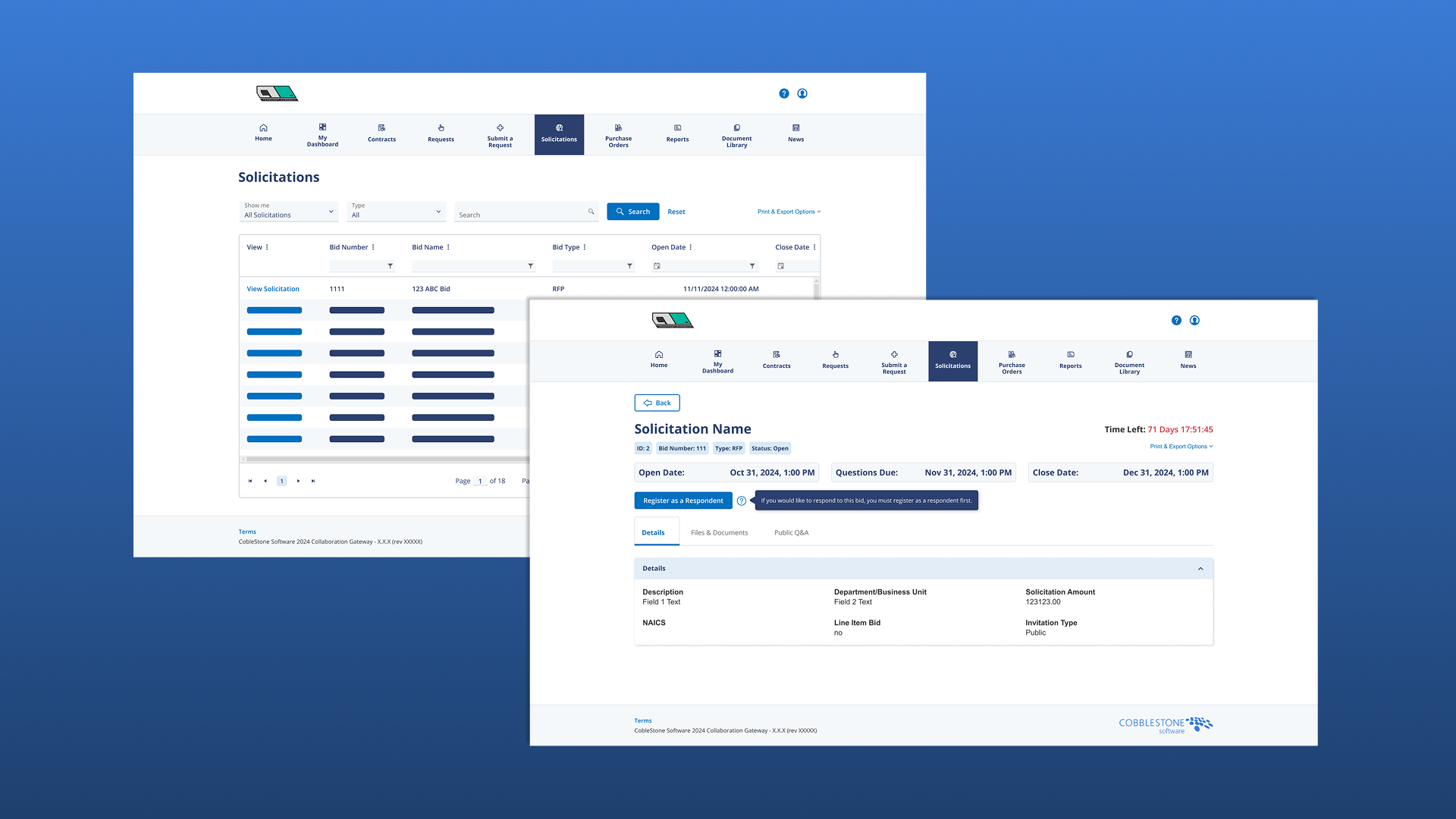Switch to Files & Documents tab
The width and height of the screenshot is (1456, 819).
coord(719,532)
